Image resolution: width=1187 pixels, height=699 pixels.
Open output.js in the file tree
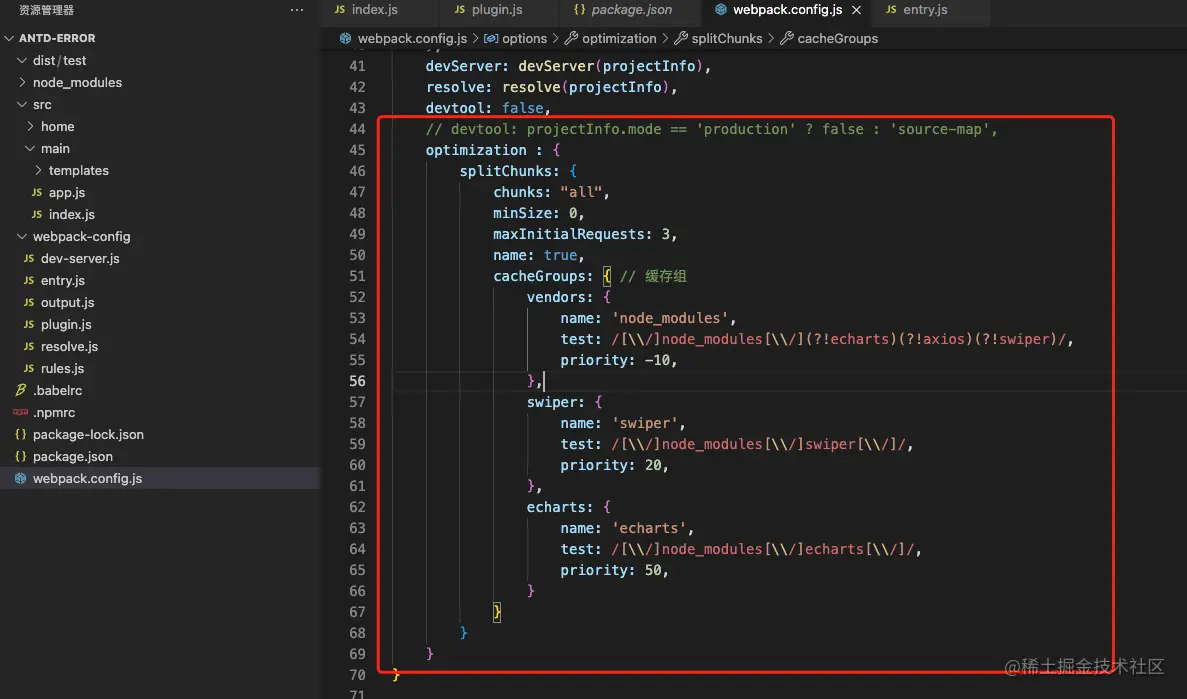67,302
